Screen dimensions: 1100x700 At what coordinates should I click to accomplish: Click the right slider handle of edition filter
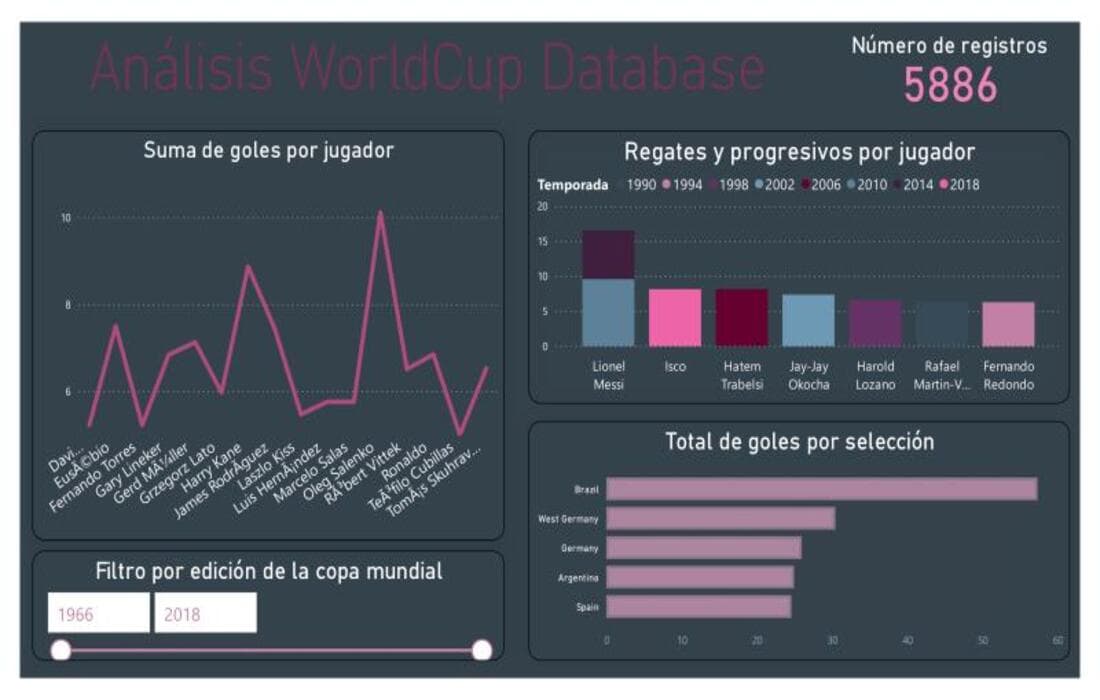[x=482, y=650]
